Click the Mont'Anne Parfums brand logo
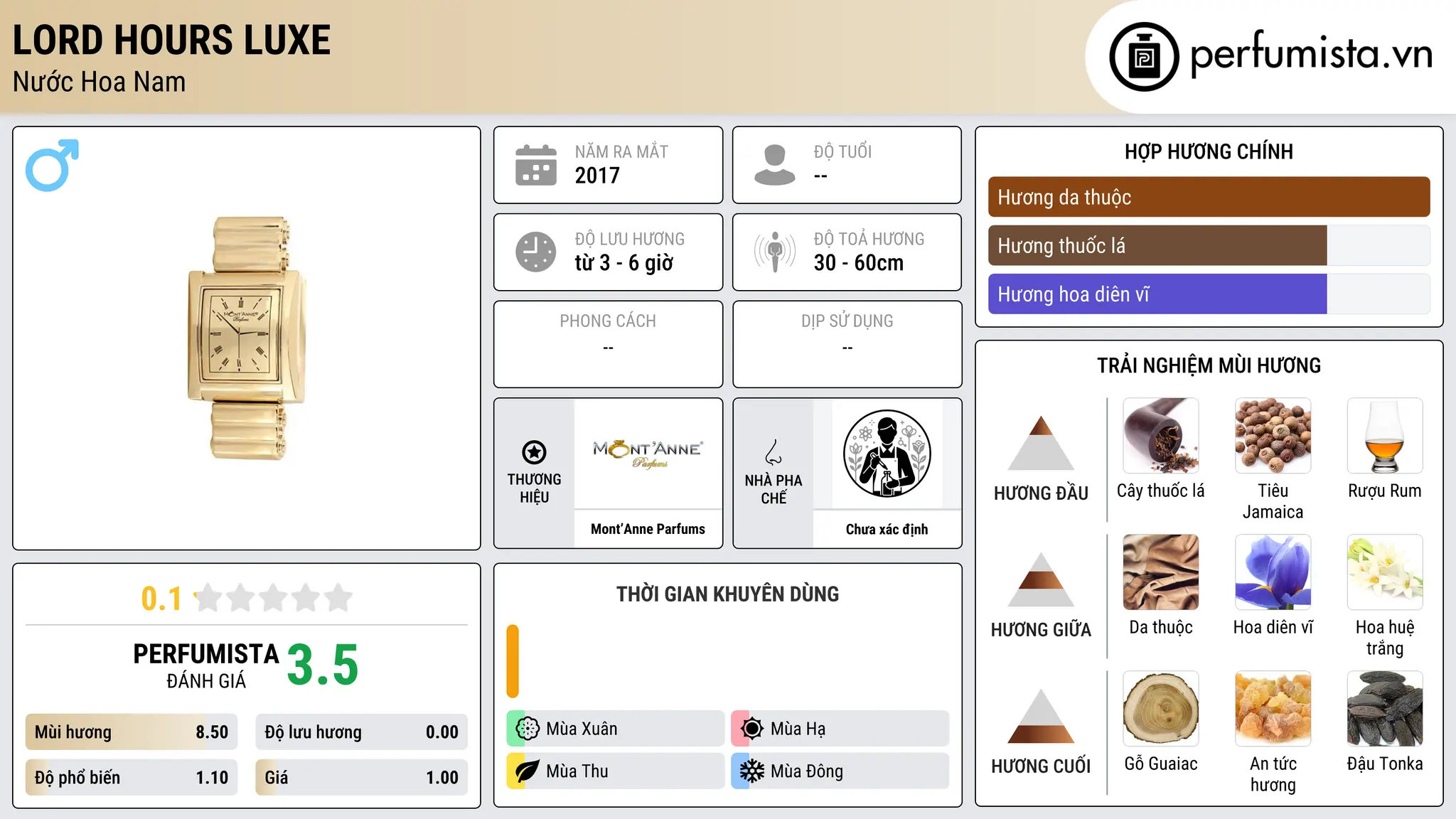This screenshot has height=819, width=1456. 648,455
